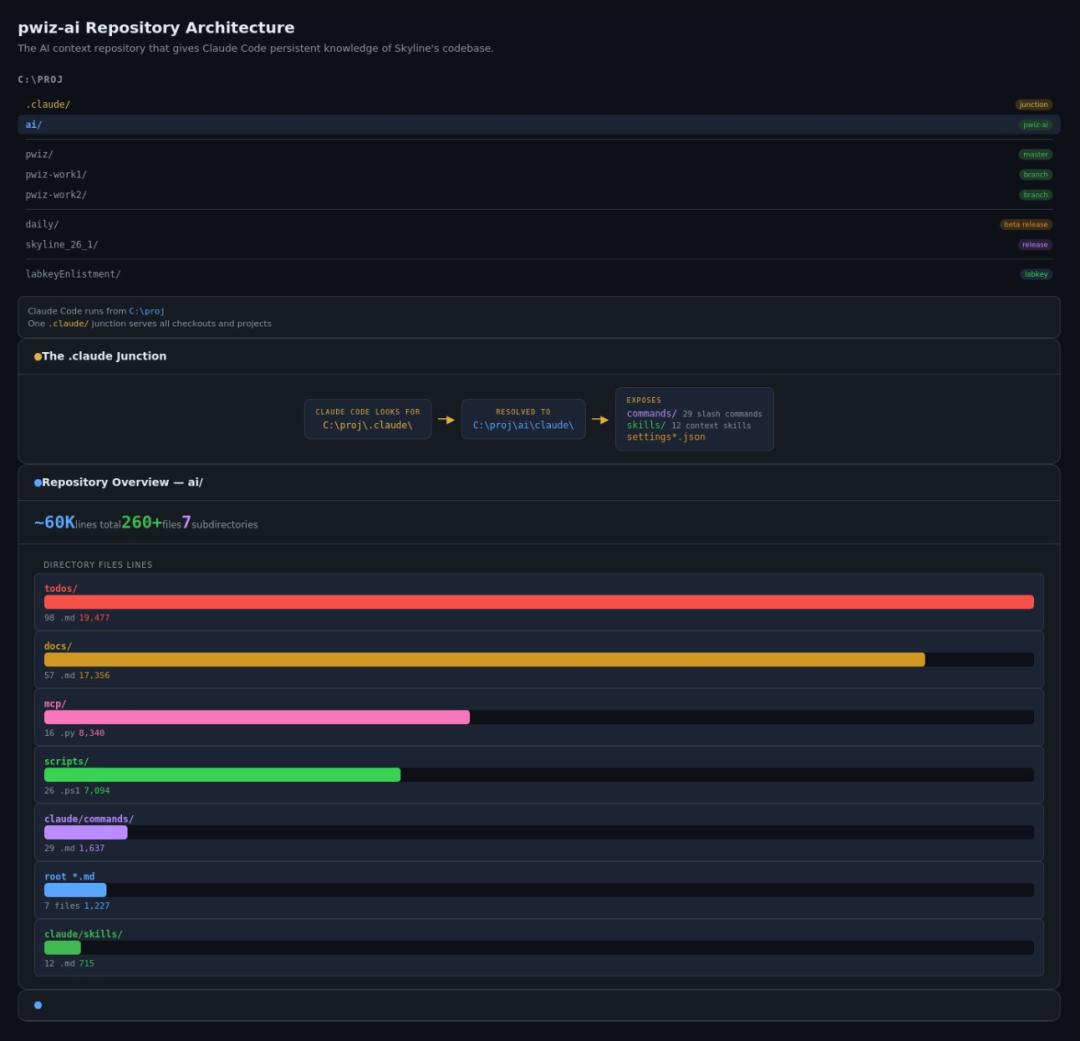Click the arrow before the Exposes box
Screen dimensions: 1080x1041
click(x=600, y=420)
